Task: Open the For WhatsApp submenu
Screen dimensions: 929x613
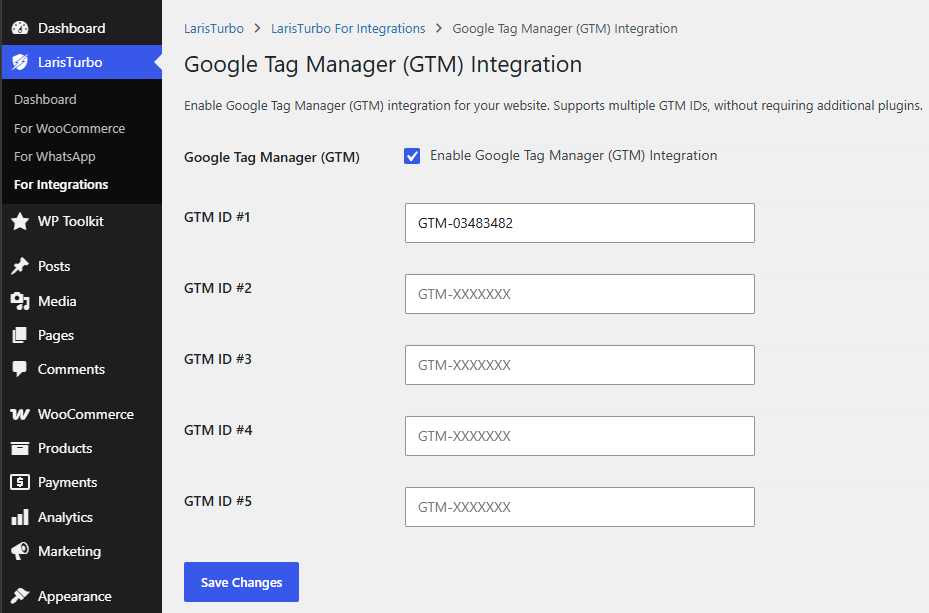Action: click(x=55, y=156)
